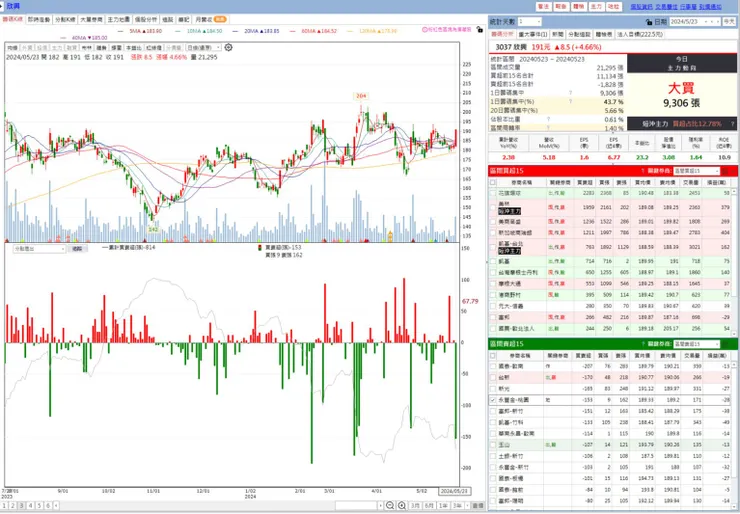Viewport: 740px width, 514px height.
Task: Click lock icon above the K-line chart
Action: (x=479, y=29)
